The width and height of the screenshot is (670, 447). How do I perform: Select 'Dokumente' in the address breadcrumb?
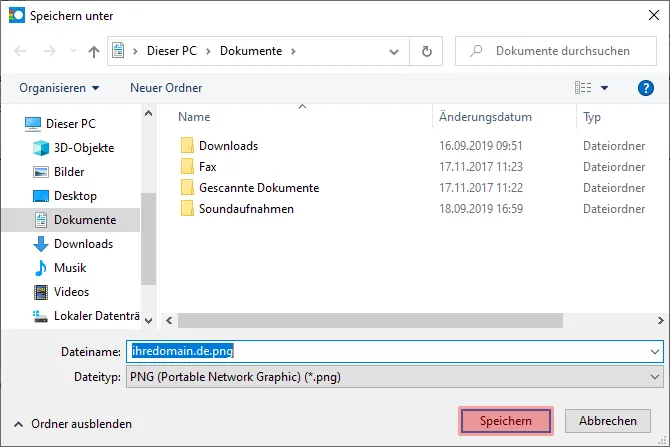click(251, 51)
